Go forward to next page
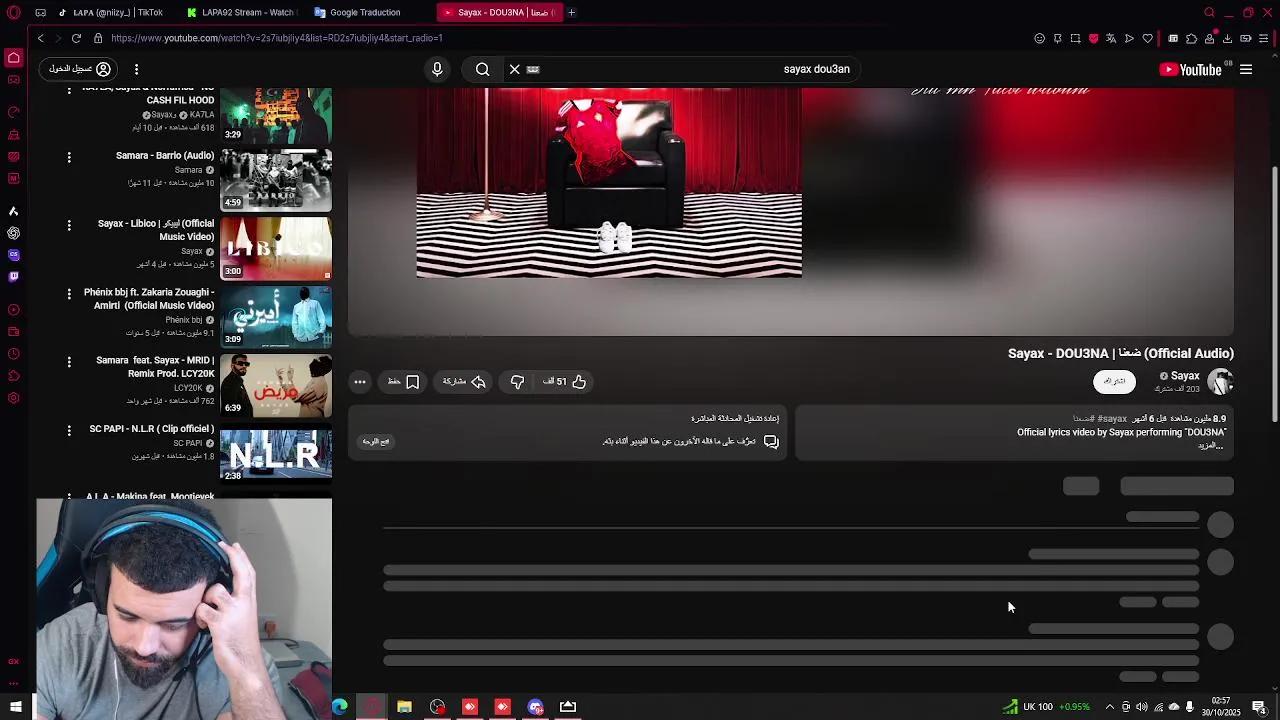The height and width of the screenshot is (720, 1280). 57,38
